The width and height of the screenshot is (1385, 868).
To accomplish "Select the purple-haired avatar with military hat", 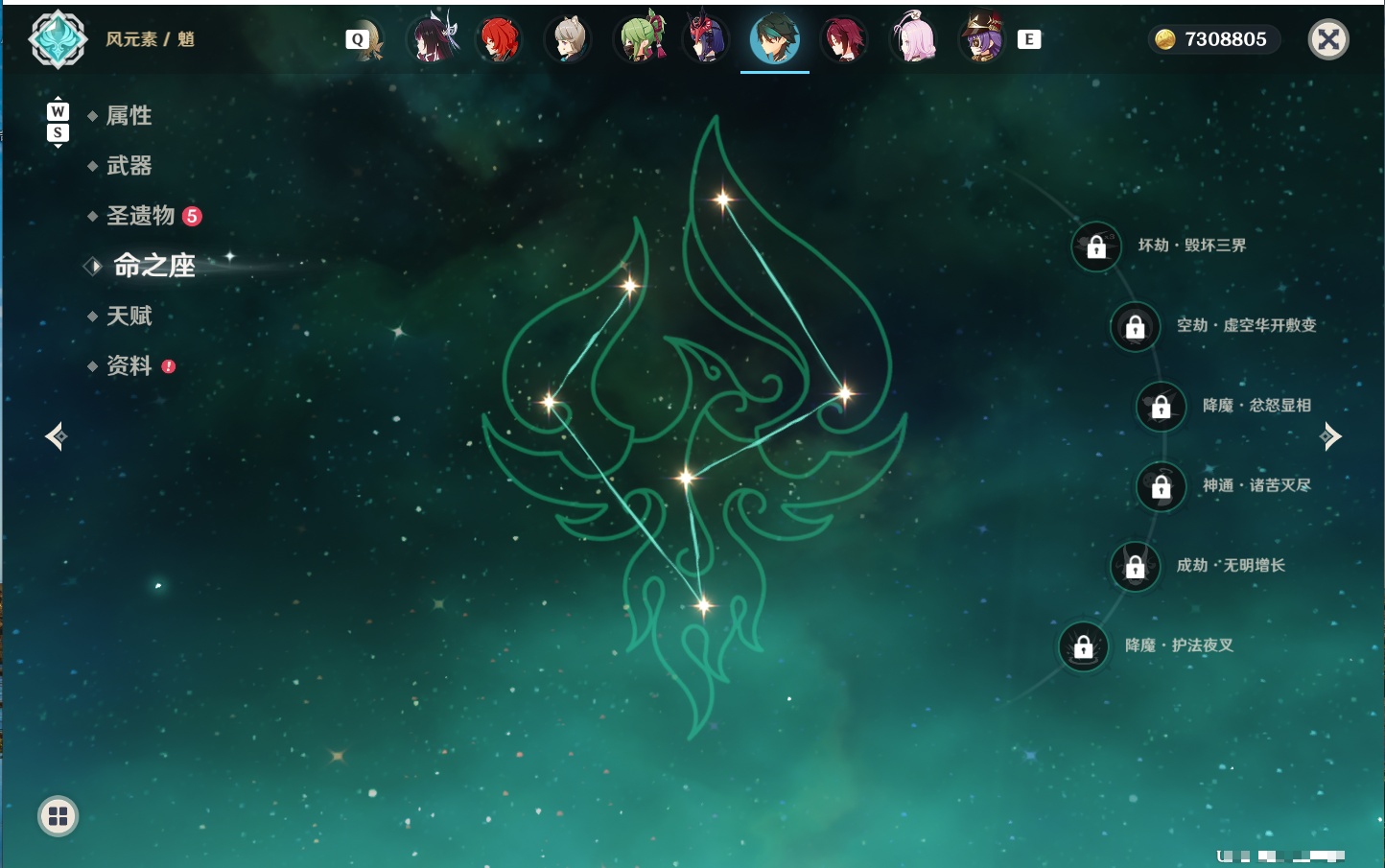I will pyautogui.click(x=982, y=38).
